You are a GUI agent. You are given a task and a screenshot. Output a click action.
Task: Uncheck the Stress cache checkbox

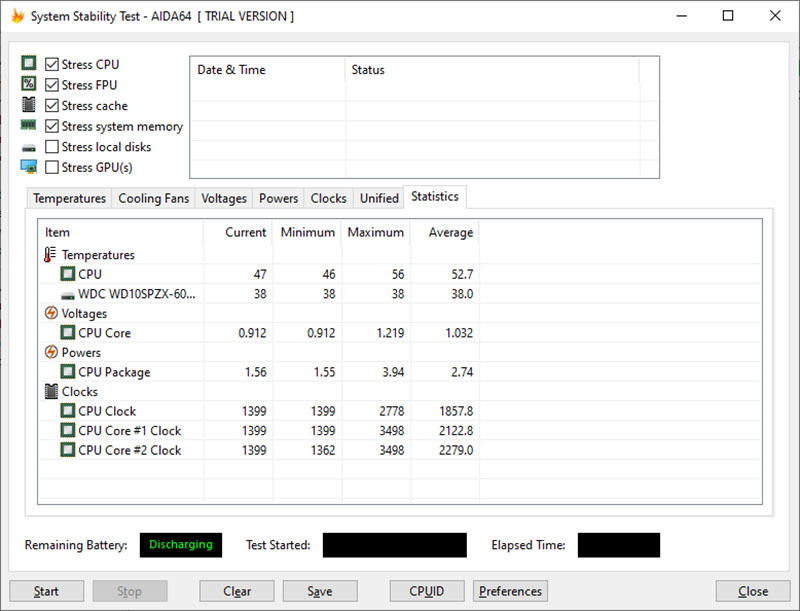[52, 106]
